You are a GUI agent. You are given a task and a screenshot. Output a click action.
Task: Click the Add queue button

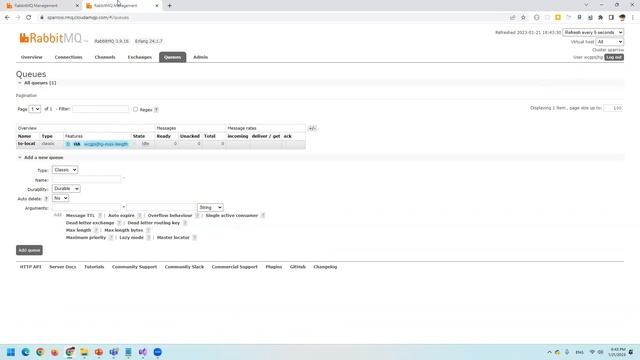click(29, 250)
